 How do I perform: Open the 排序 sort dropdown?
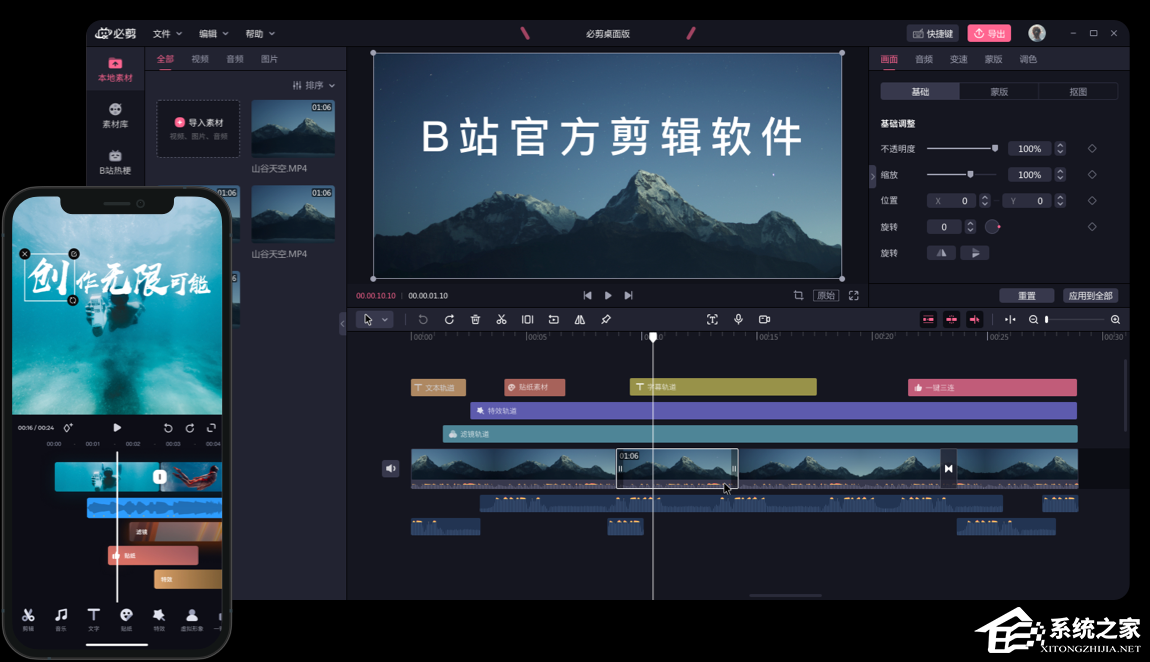pyautogui.click(x=314, y=85)
